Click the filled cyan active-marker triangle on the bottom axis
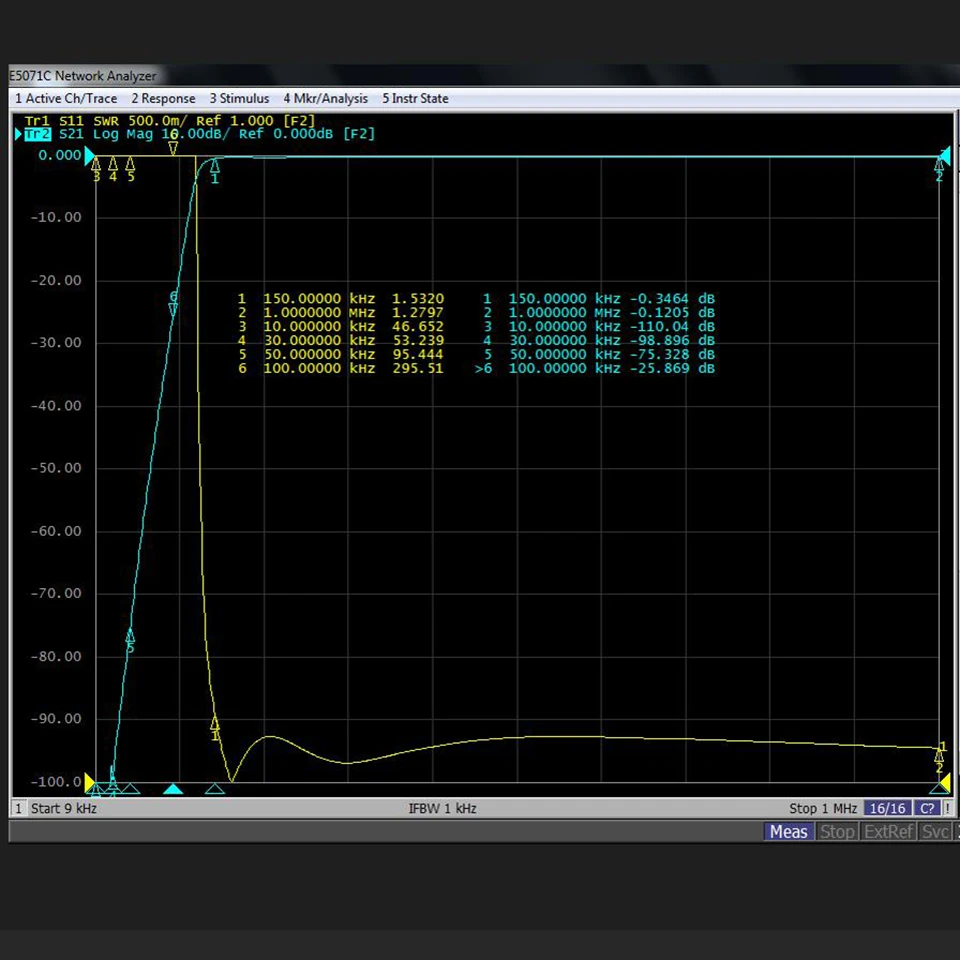 click(173, 789)
